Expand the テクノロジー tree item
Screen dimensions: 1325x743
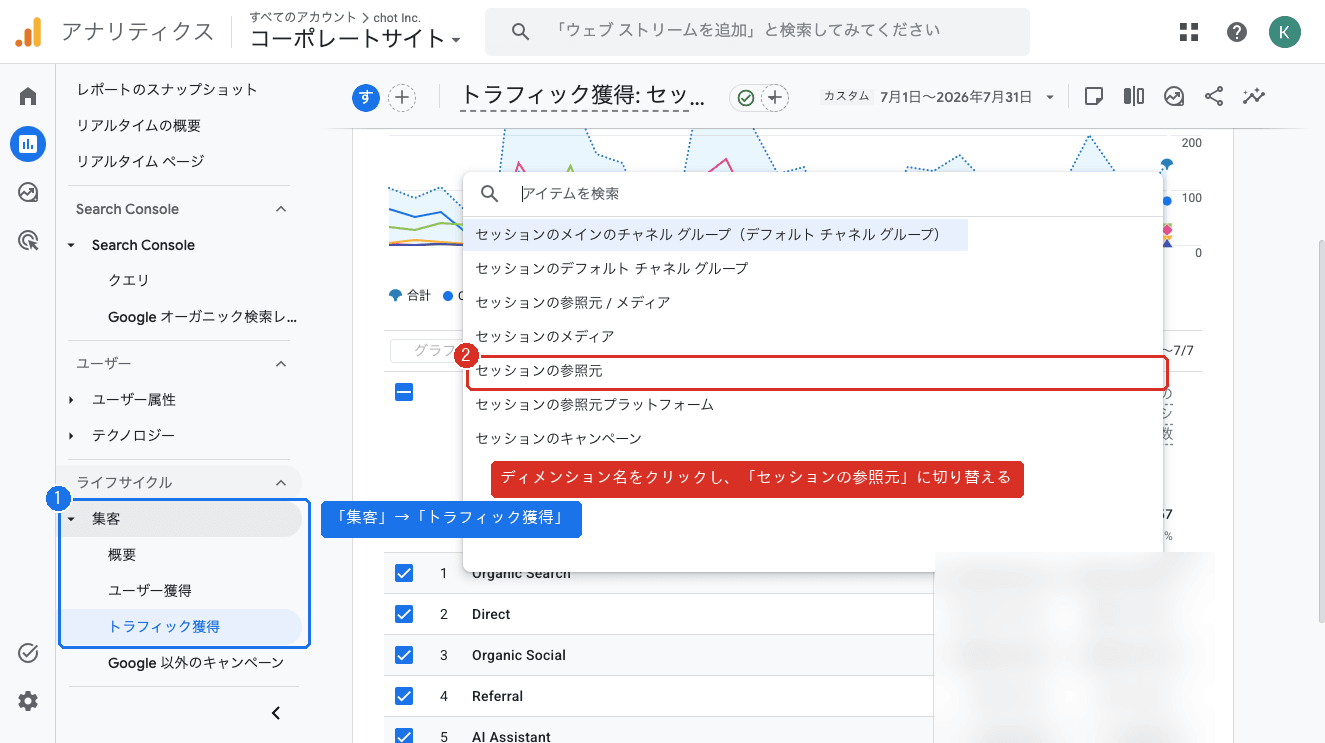pyautogui.click(x=71, y=436)
